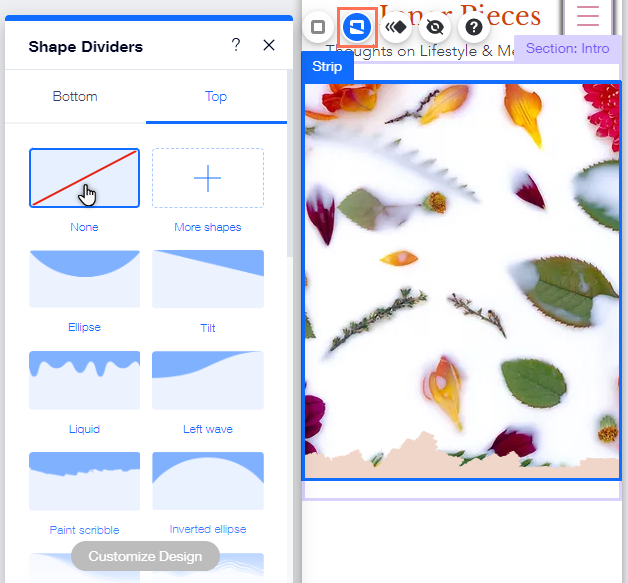Toggle strip visibility with eye icon
The image size is (628, 583).
click(436, 27)
